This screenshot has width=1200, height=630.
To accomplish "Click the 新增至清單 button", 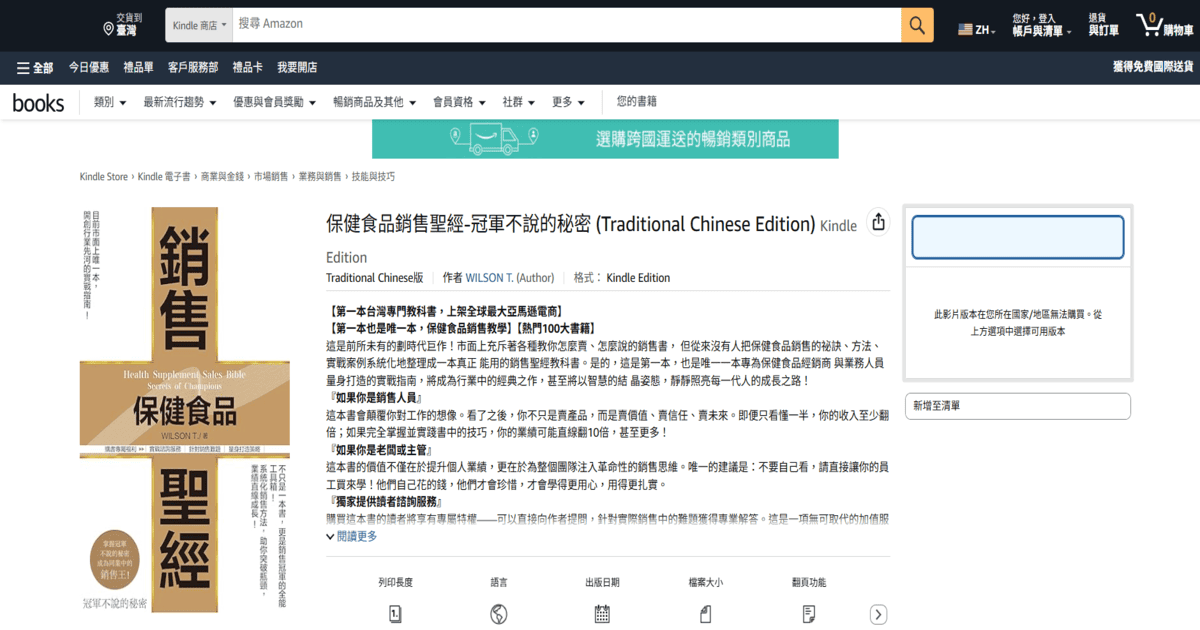I will point(1016,406).
